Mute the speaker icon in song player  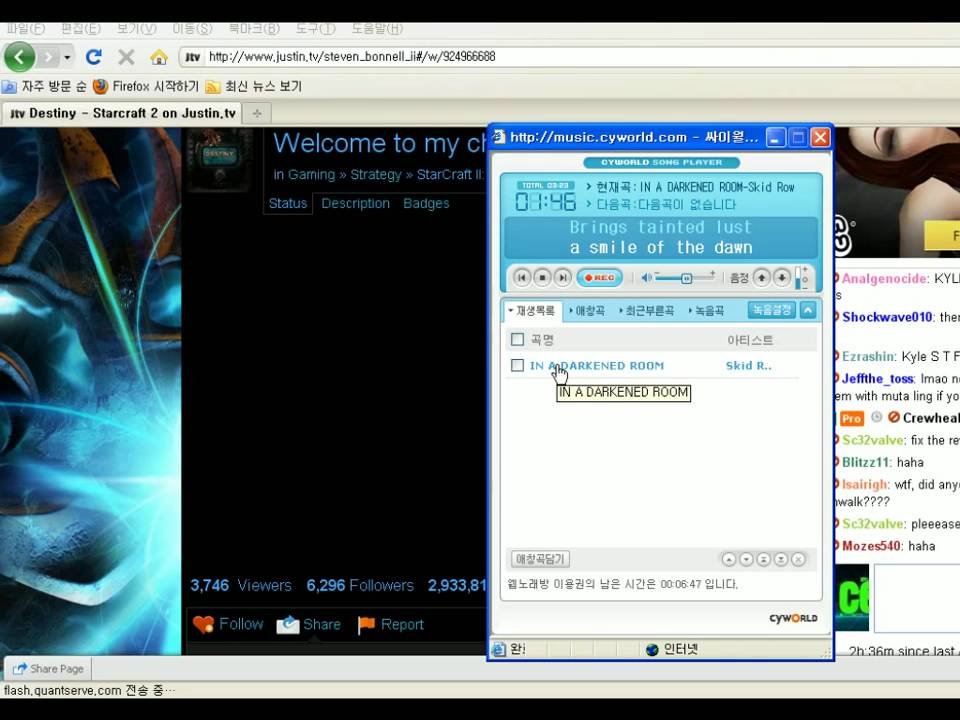click(x=646, y=278)
